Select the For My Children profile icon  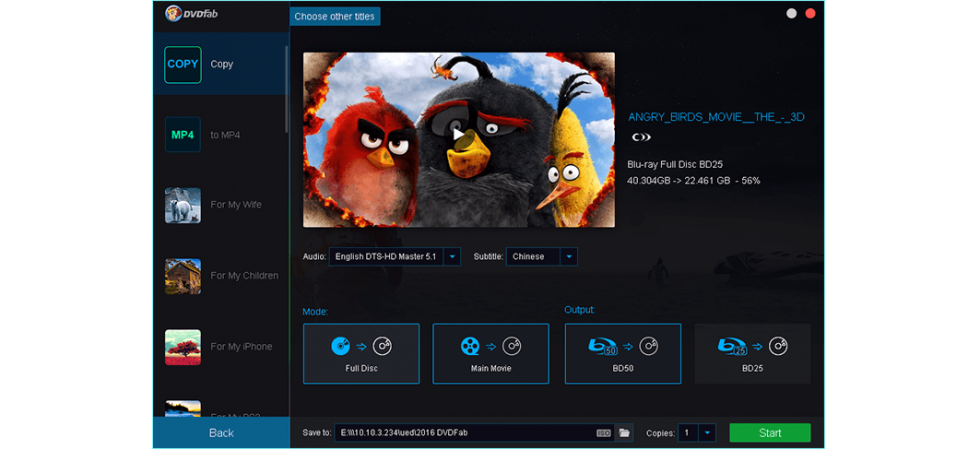[182, 276]
